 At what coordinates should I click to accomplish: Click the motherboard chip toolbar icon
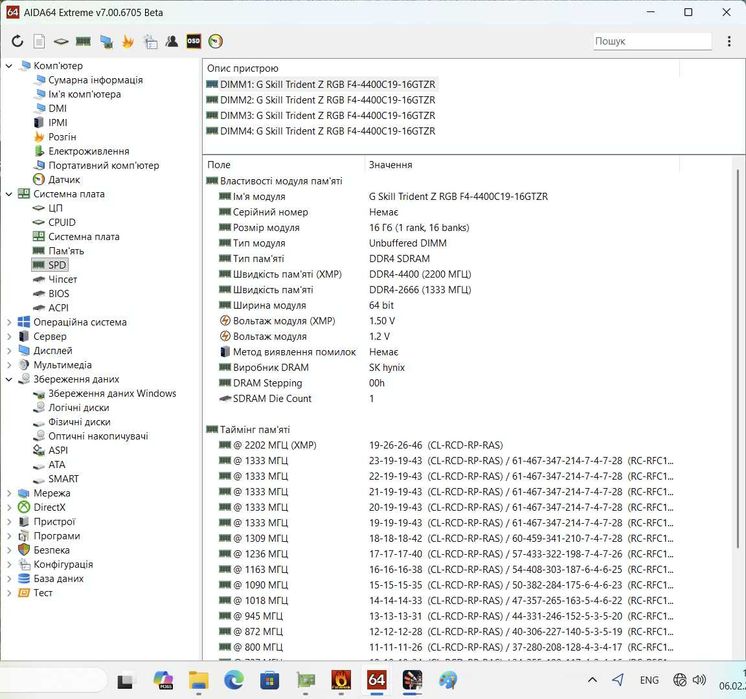pos(61,42)
